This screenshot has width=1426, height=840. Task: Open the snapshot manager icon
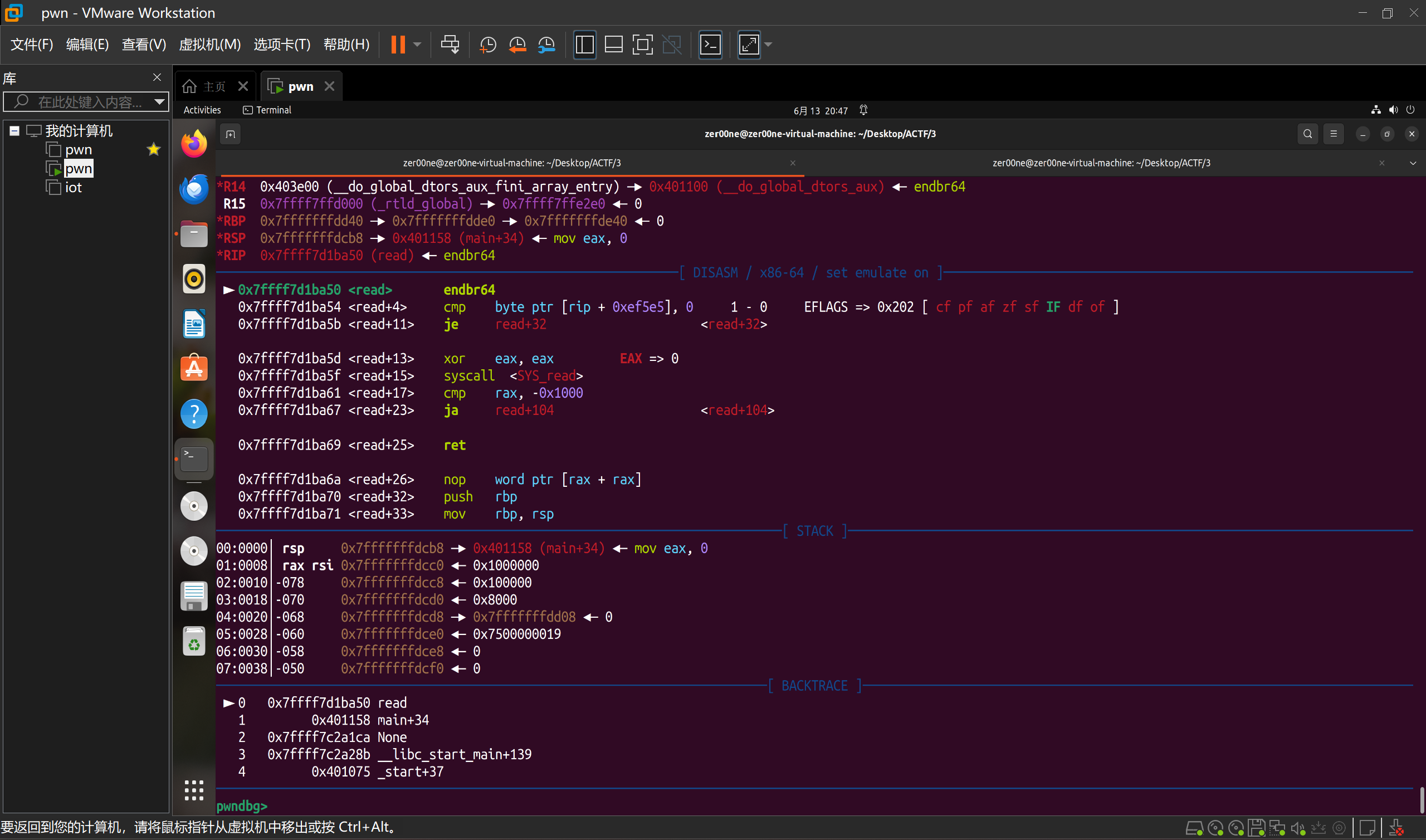click(546, 44)
